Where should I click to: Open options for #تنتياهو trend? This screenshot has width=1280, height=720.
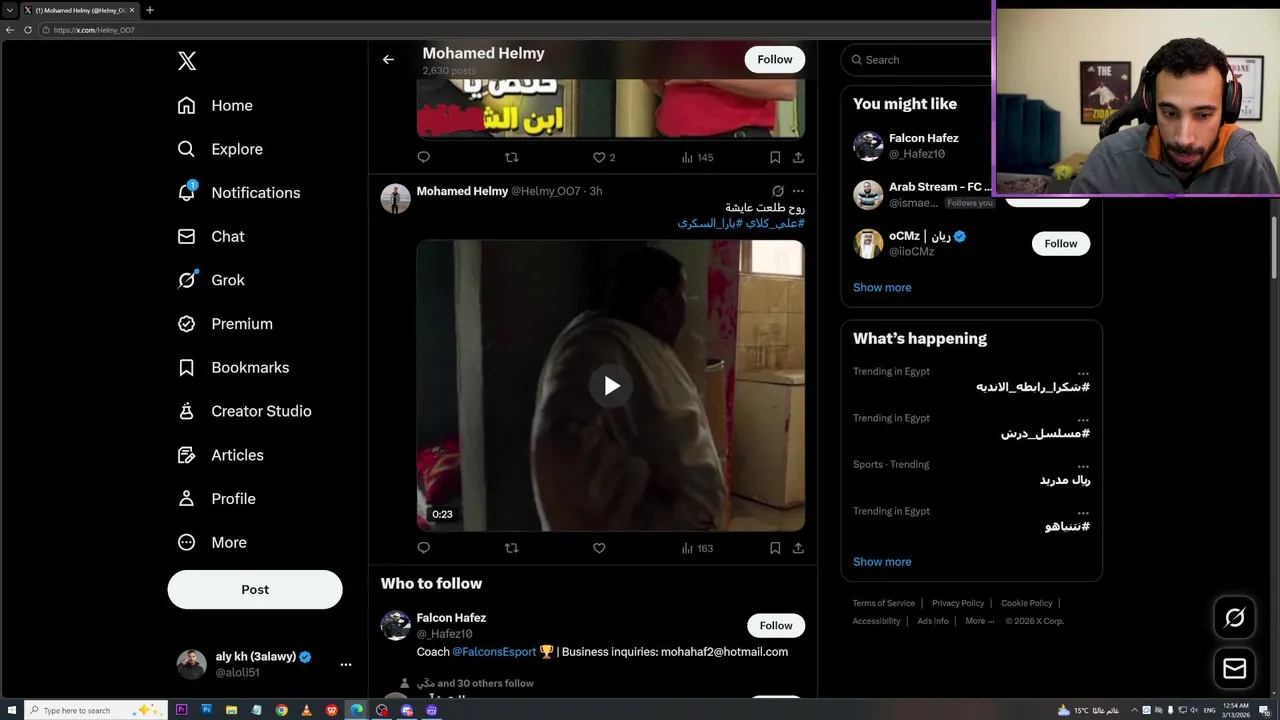pos(1083,513)
